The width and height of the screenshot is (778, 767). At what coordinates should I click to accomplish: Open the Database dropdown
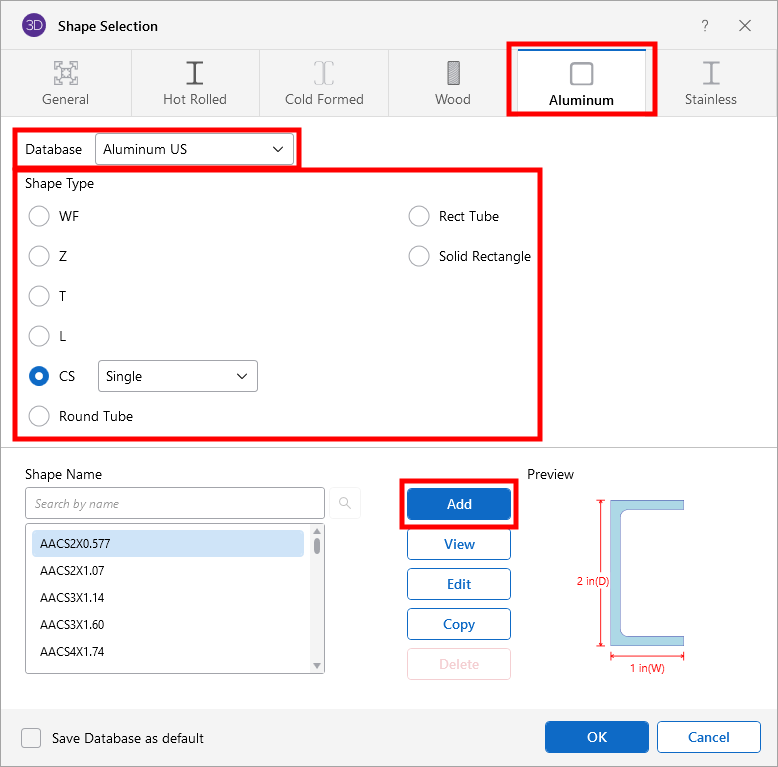(194, 149)
